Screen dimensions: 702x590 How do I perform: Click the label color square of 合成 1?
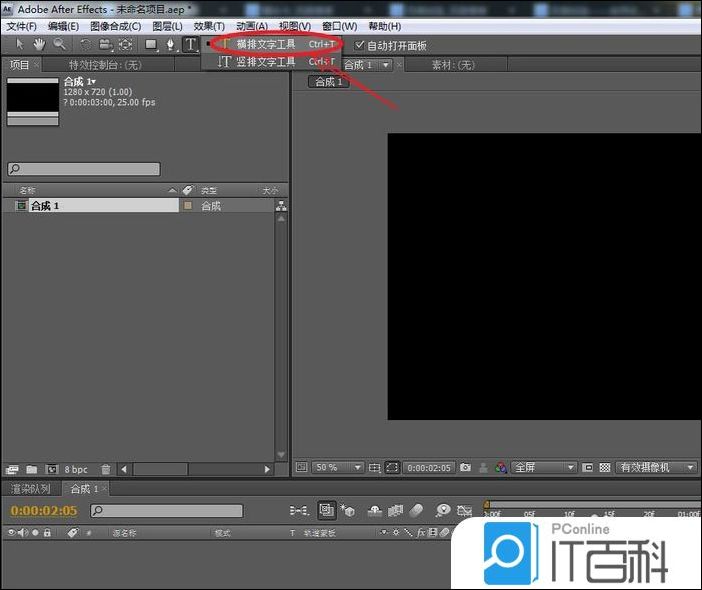coord(187,206)
